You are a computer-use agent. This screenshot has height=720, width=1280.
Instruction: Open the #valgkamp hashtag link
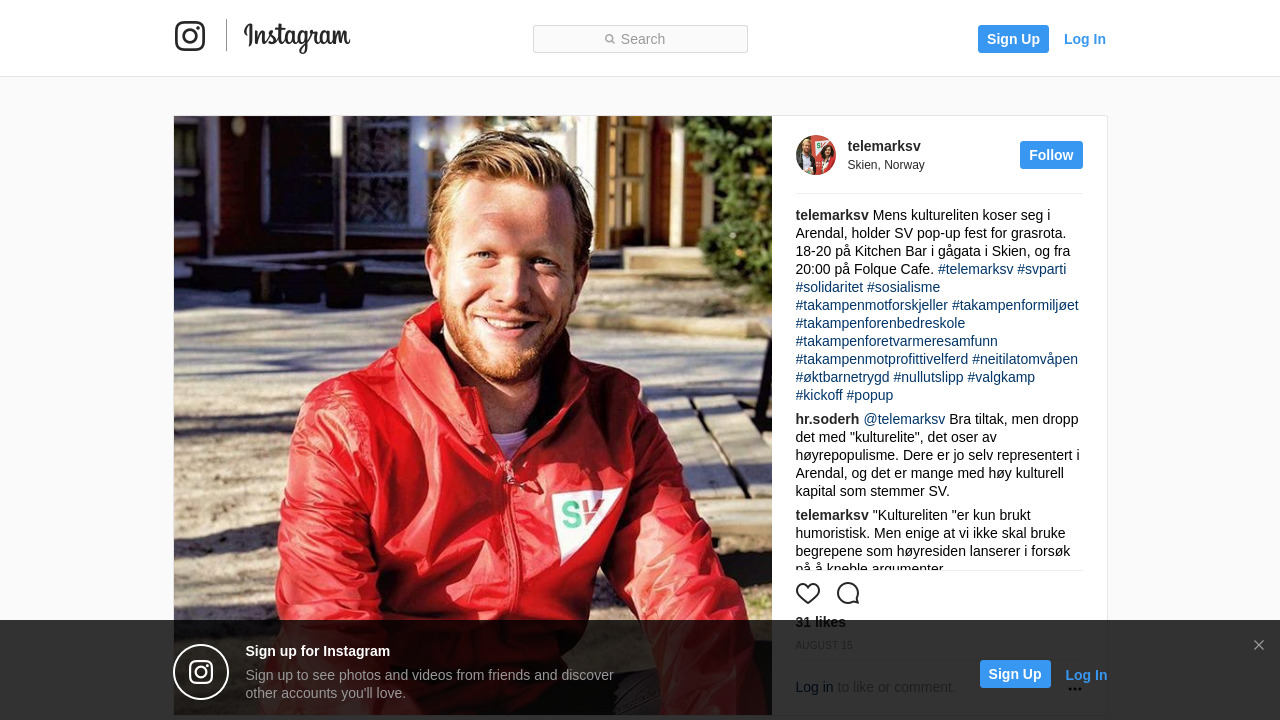click(x=1001, y=377)
